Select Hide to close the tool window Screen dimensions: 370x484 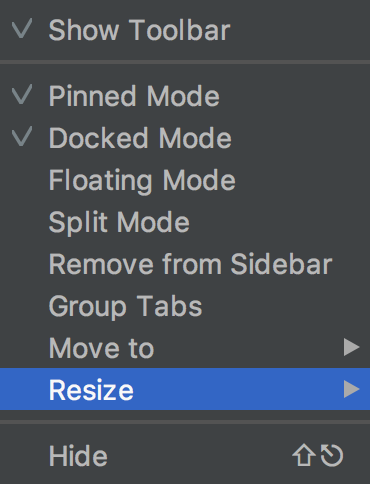pos(185,456)
